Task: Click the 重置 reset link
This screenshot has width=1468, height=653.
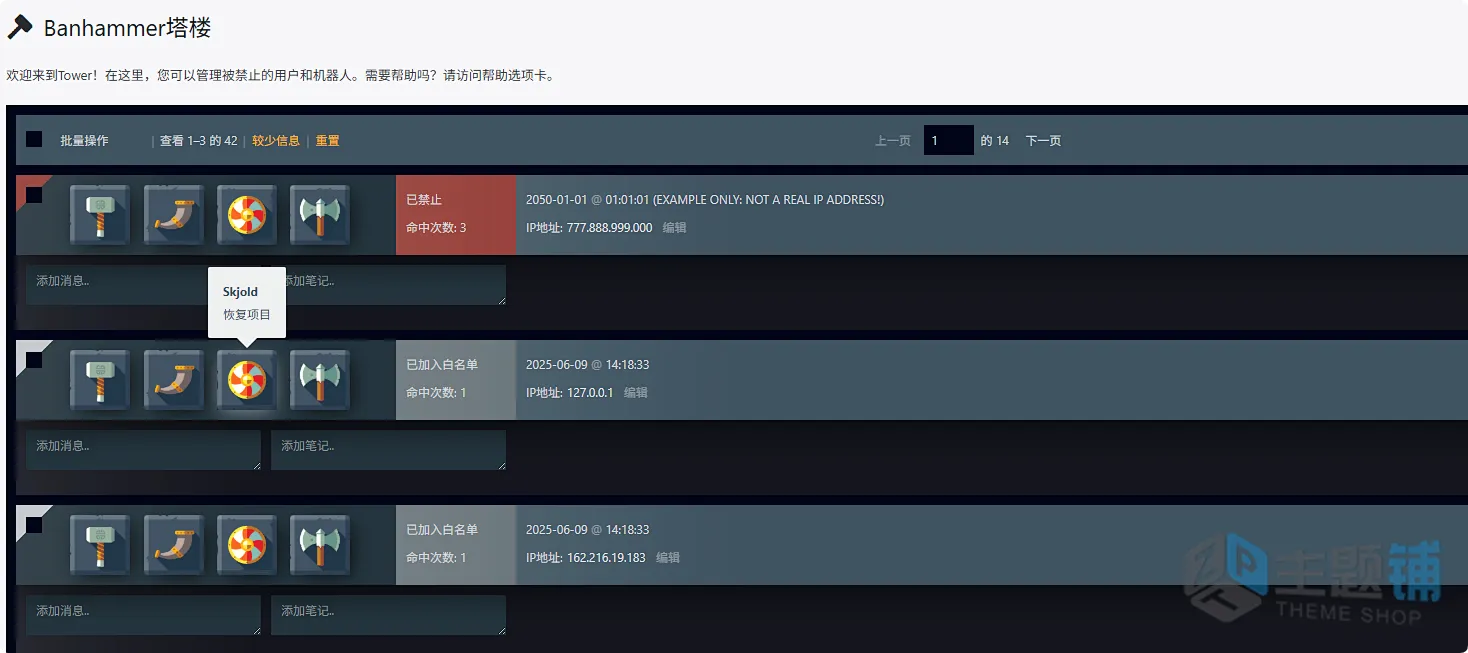Action: [328, 141]
